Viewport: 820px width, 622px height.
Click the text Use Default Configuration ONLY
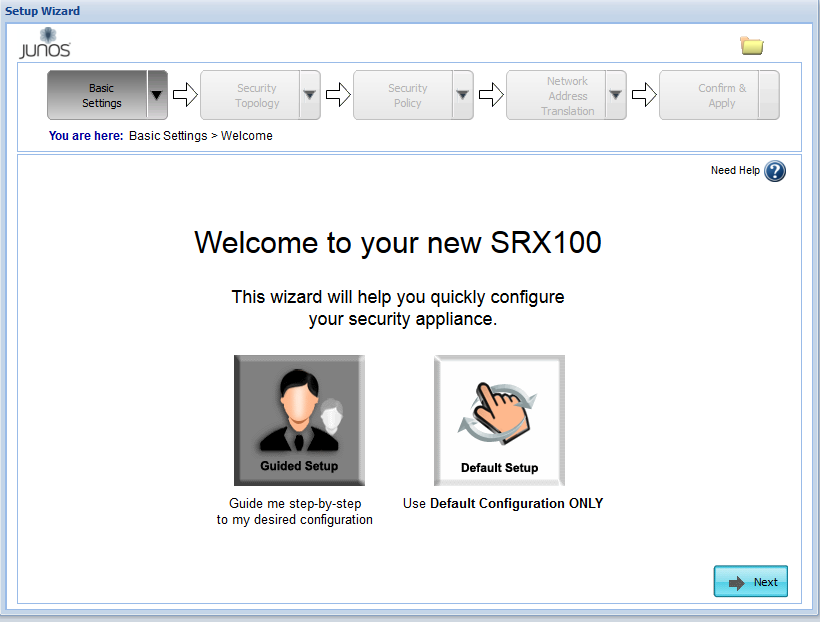coord(503,503)
